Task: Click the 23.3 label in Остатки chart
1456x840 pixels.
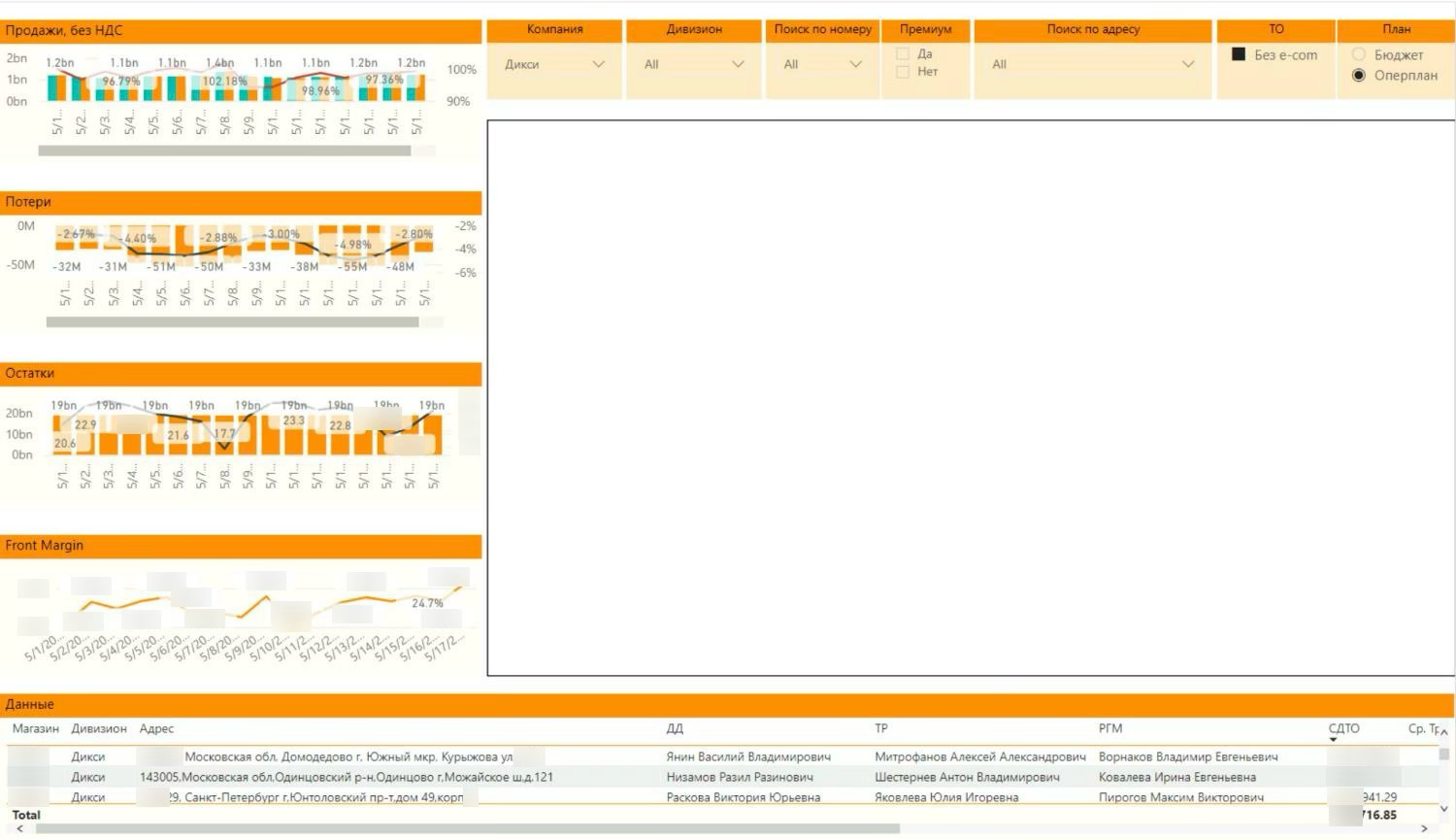Action: pyautogui.click(x=293, y=420)
